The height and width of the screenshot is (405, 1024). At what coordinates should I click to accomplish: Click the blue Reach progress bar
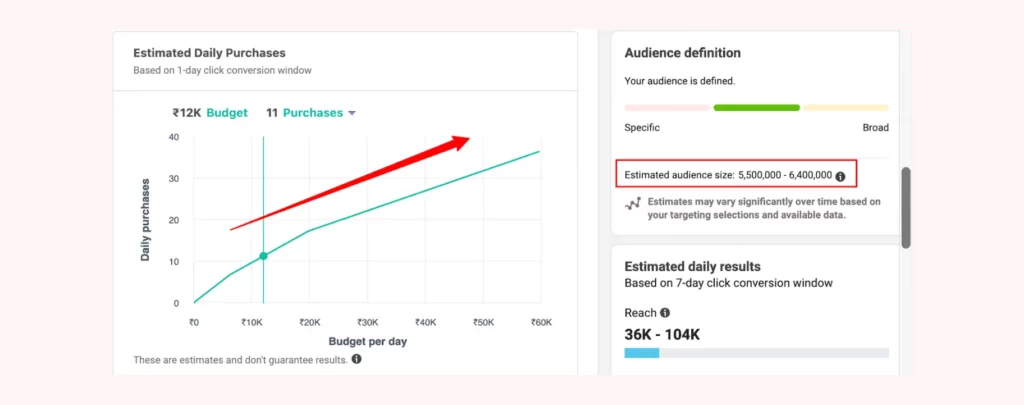tap(641, 353)
